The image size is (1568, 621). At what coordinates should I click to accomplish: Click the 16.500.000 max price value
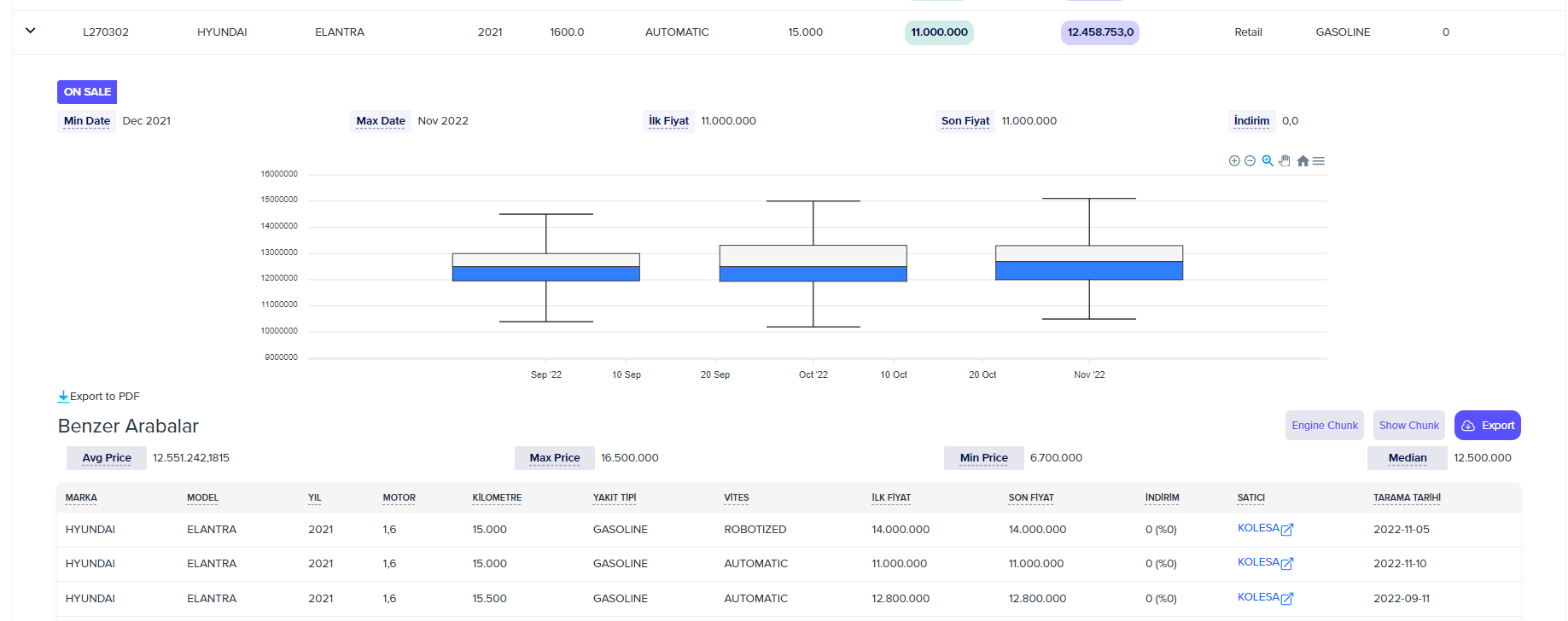630,458
